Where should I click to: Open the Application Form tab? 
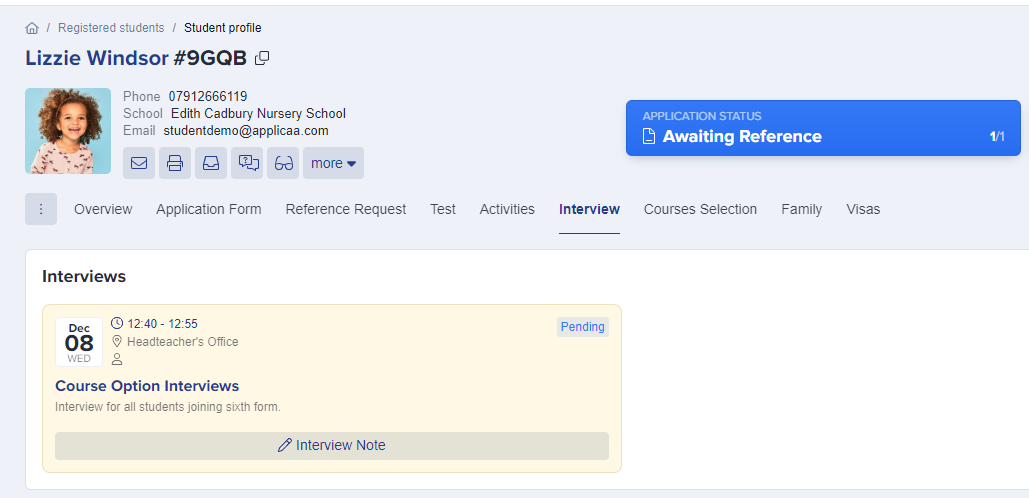pos(208,209)
